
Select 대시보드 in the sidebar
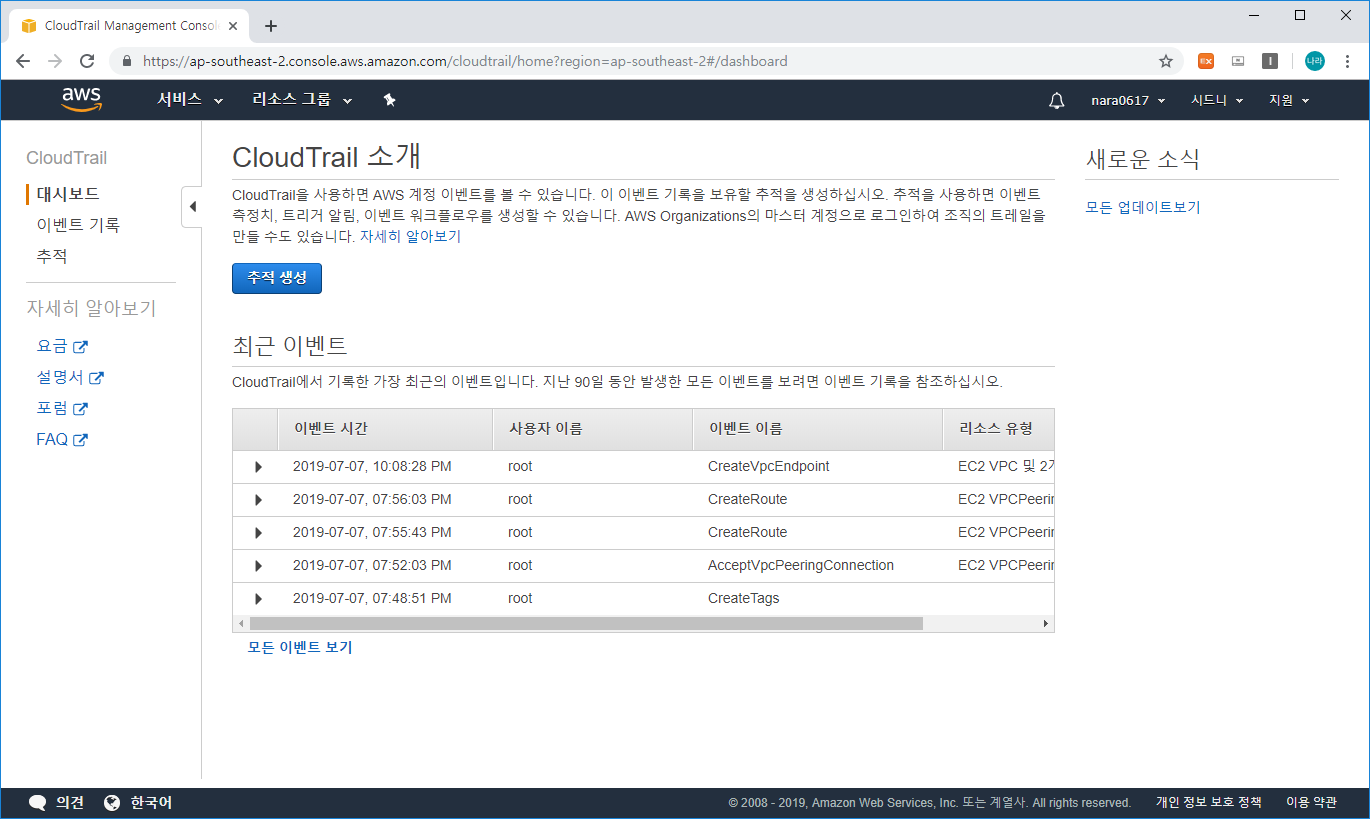(x=68, y=194)
